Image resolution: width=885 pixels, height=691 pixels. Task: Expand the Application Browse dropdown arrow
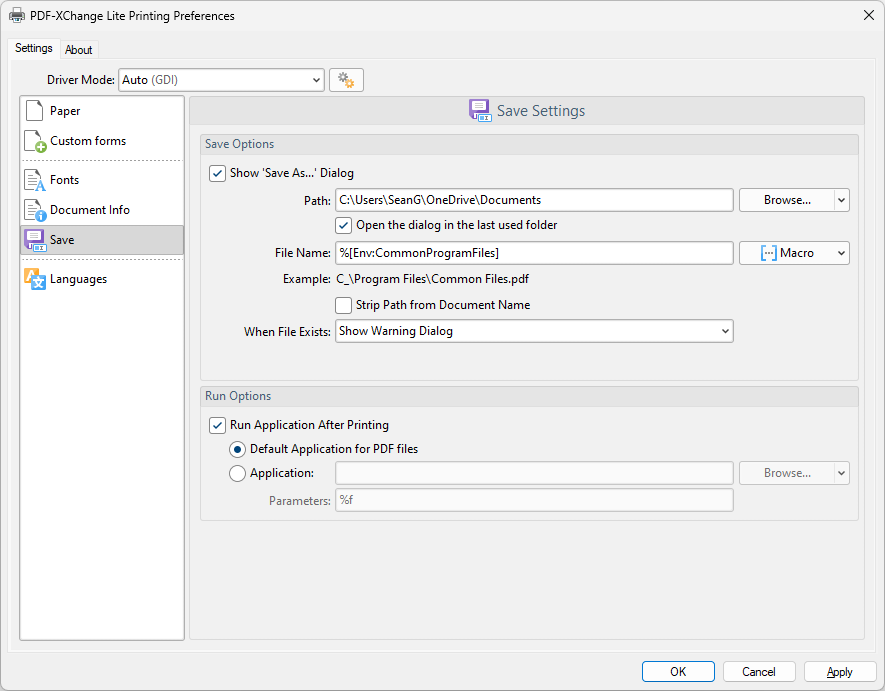[x=842, y=473]
